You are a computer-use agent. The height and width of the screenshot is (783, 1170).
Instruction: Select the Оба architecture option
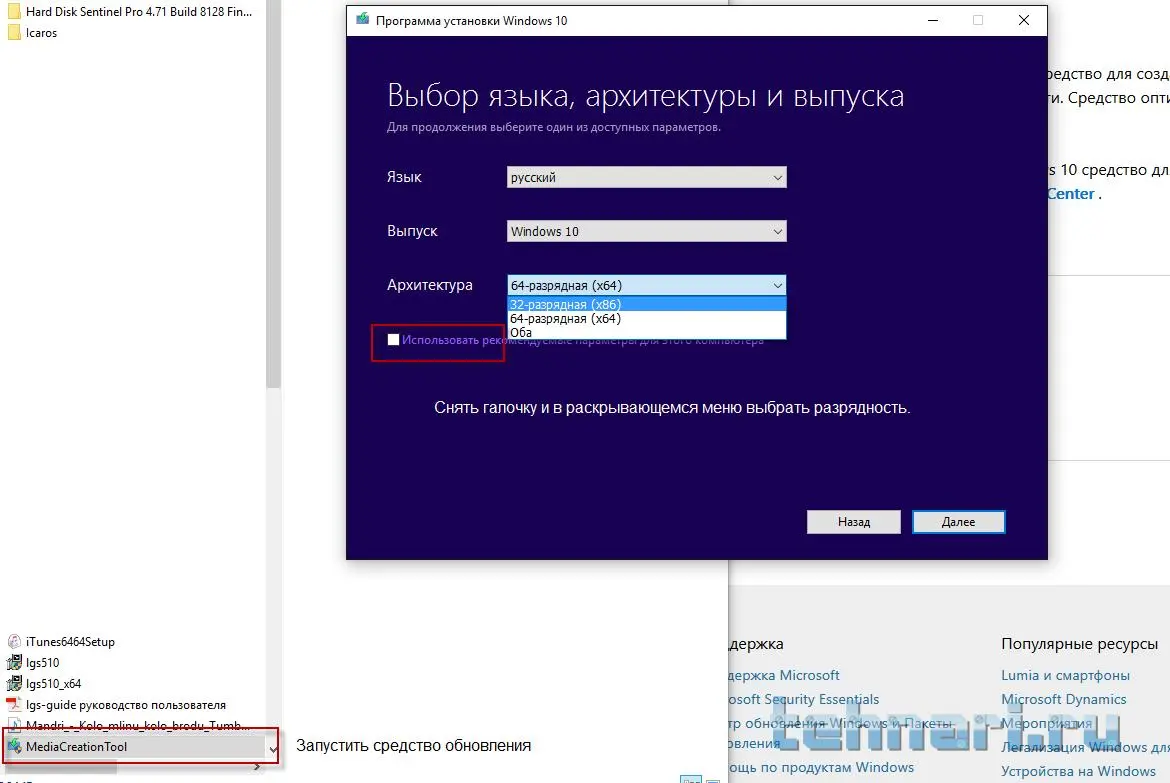coord(646,332)
